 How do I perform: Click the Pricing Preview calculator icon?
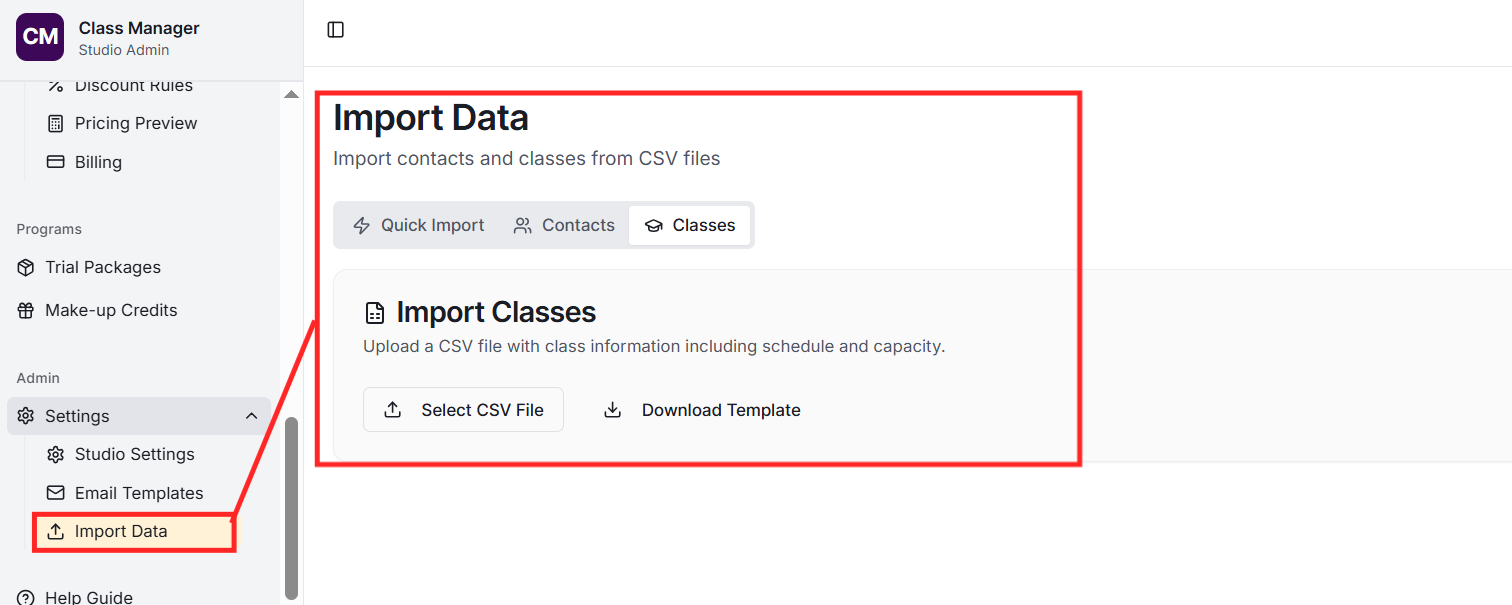(56, 123)
